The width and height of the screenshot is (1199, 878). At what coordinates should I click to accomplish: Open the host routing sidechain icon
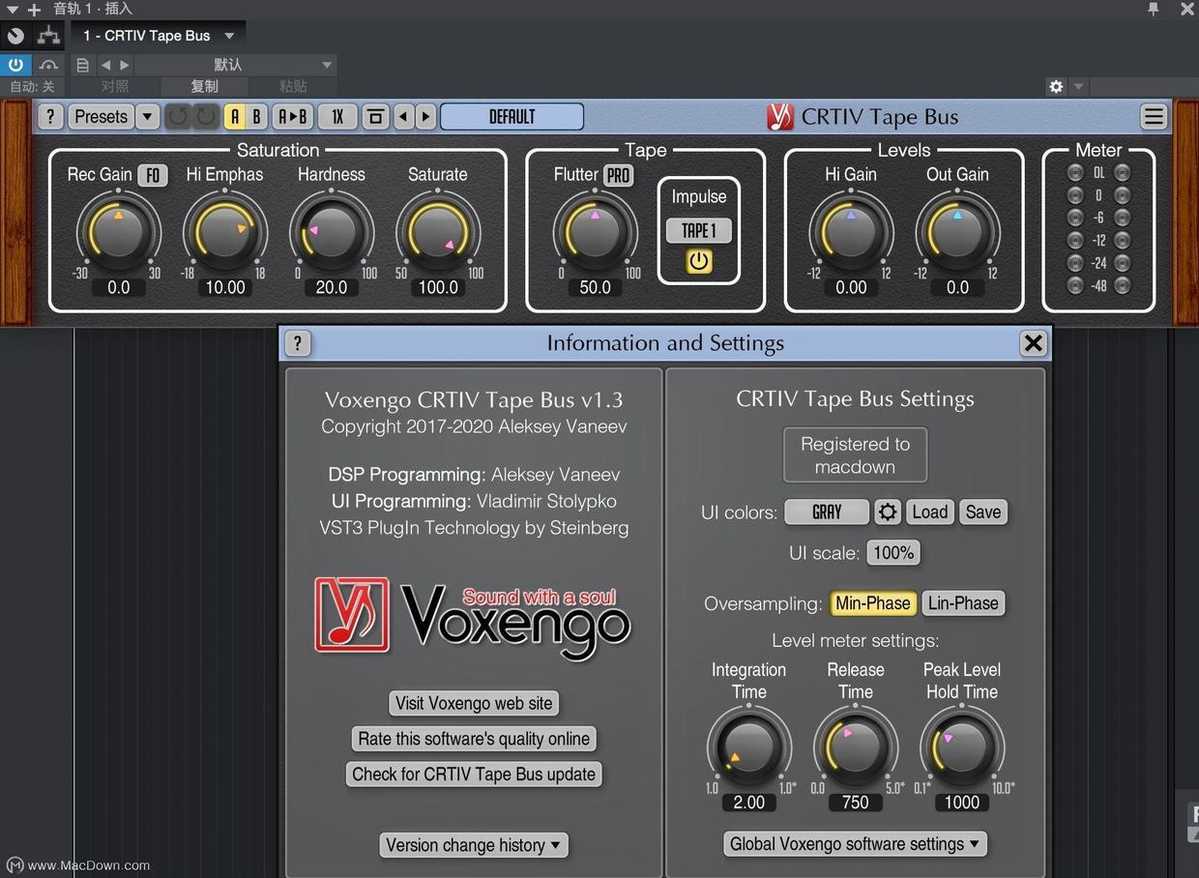49,35
